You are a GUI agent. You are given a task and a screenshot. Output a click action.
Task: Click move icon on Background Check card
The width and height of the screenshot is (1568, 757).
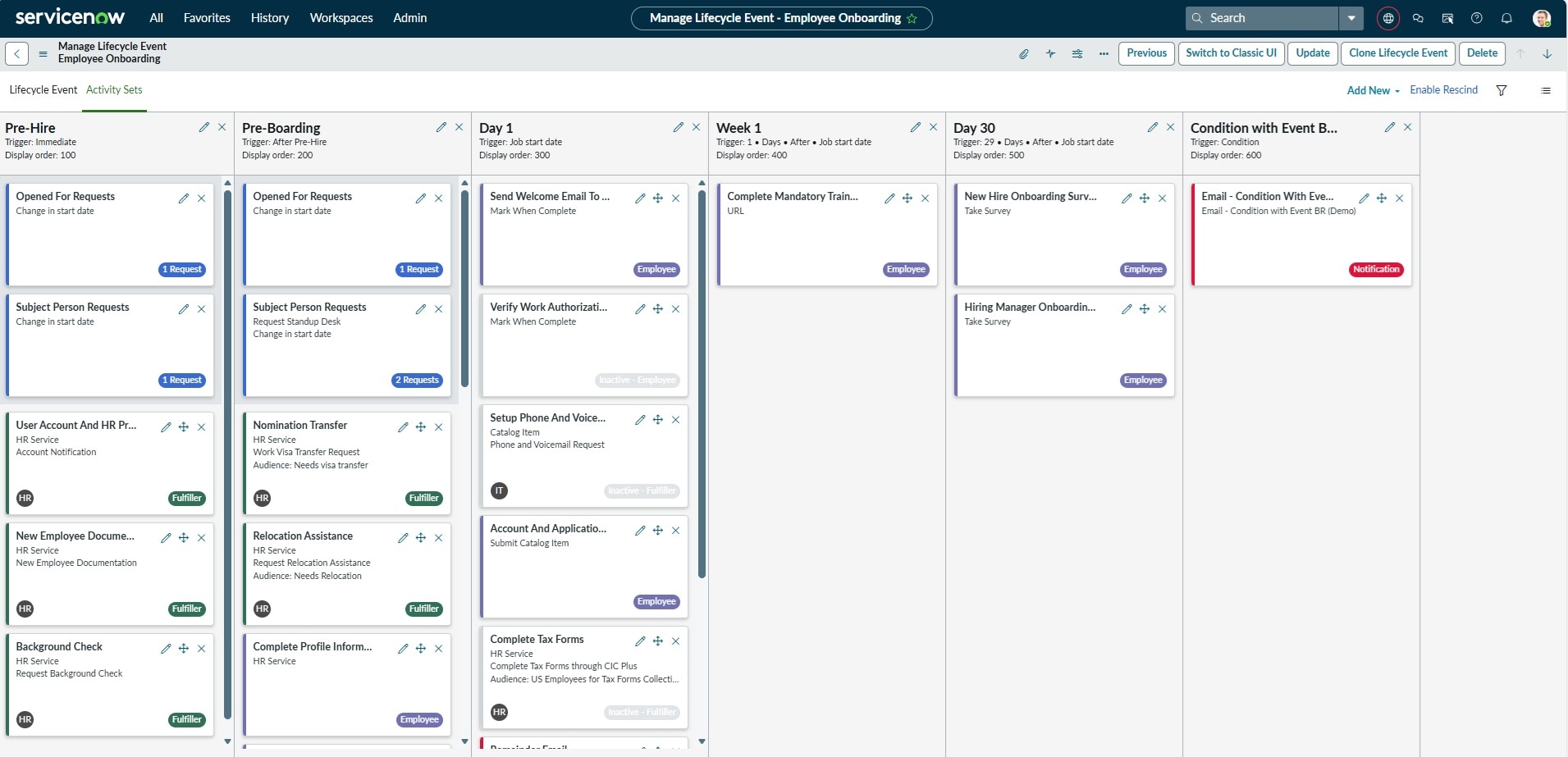184,649
